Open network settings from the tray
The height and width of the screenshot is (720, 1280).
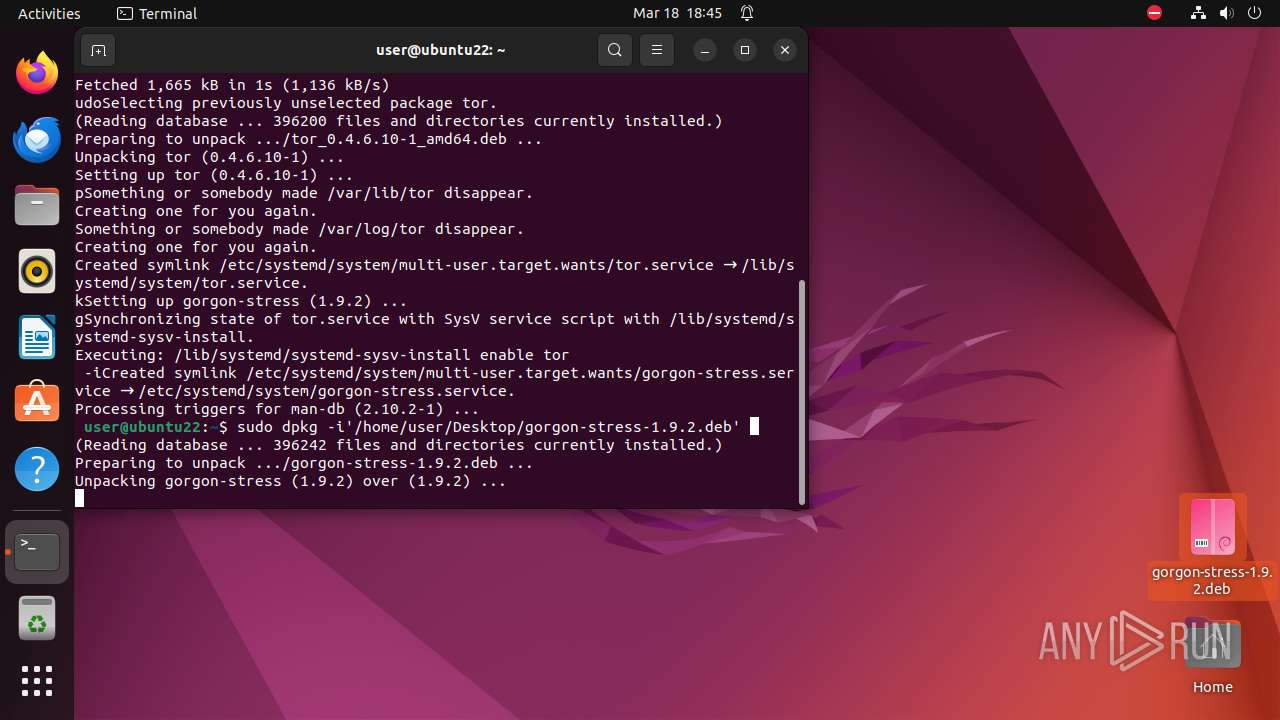pyautogui.click(x=1198, y=13)
